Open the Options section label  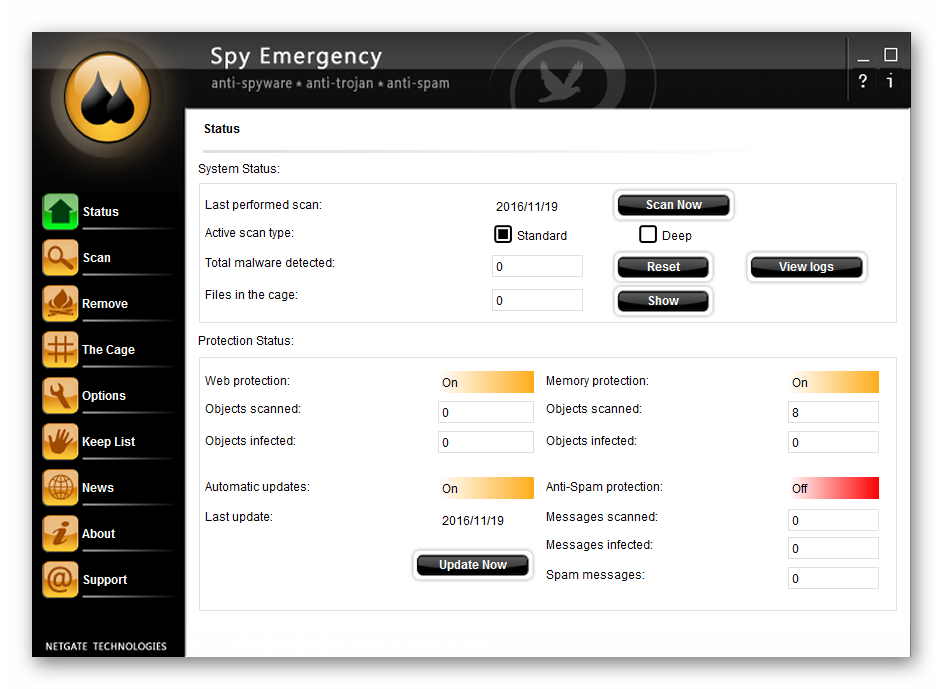tap(103, 396)
